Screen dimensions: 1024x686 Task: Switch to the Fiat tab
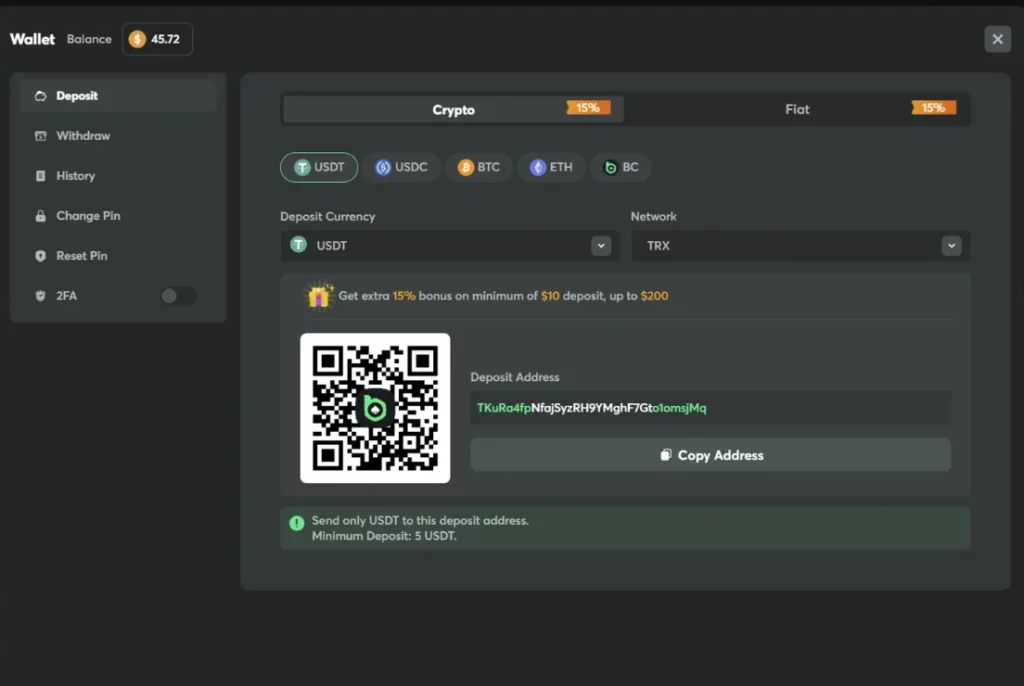click(797, 109)
